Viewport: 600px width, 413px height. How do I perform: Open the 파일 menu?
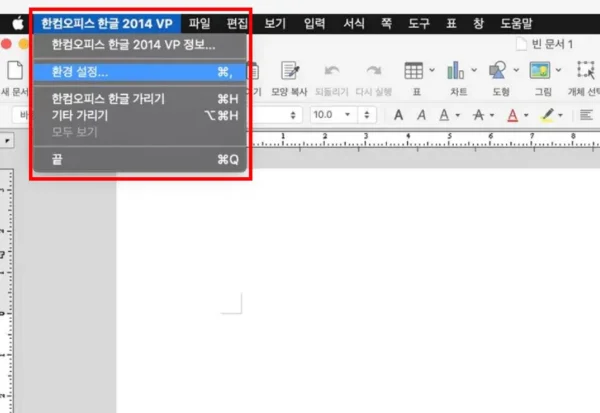199,24
